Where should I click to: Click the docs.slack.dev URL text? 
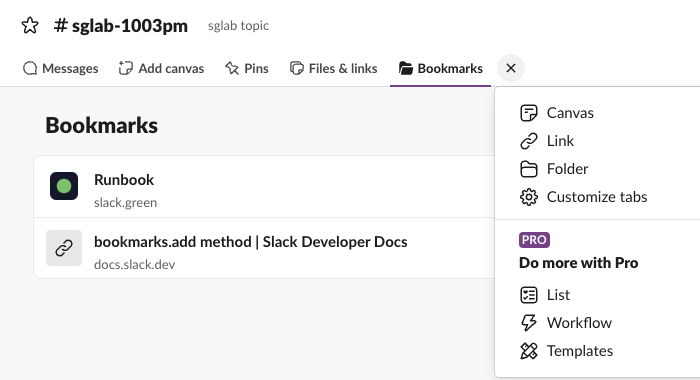coord(134,264)
